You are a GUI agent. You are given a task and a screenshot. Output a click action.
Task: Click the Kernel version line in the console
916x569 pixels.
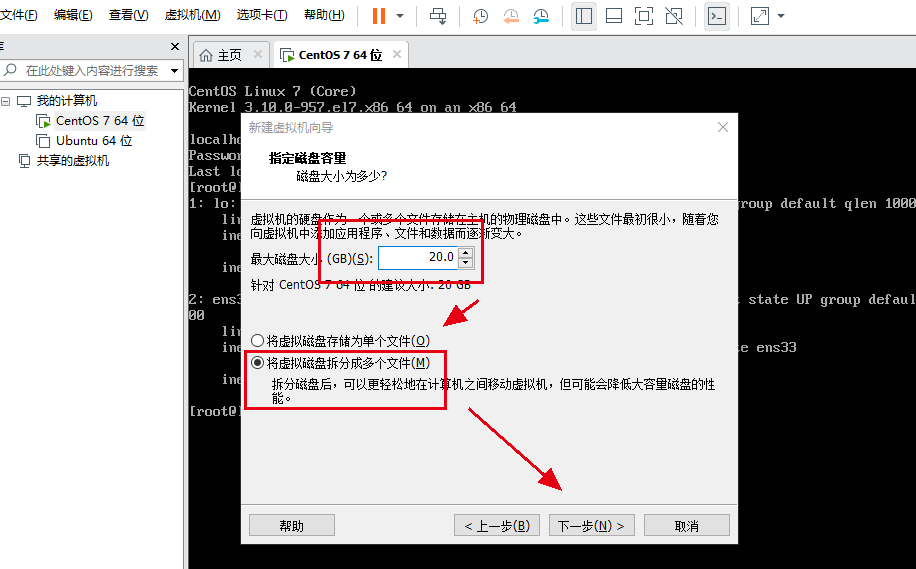coord(352,107)
